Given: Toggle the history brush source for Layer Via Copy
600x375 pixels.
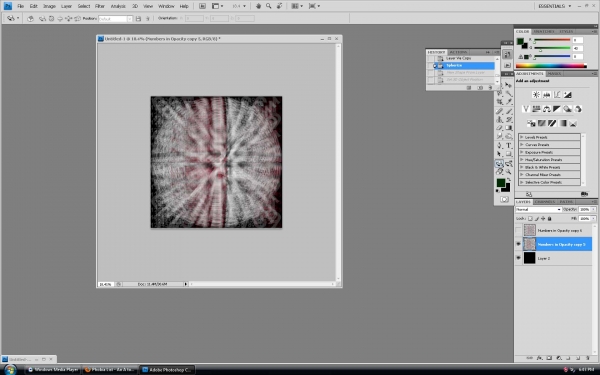Looking at the screenshot, I should click(431, 59).
